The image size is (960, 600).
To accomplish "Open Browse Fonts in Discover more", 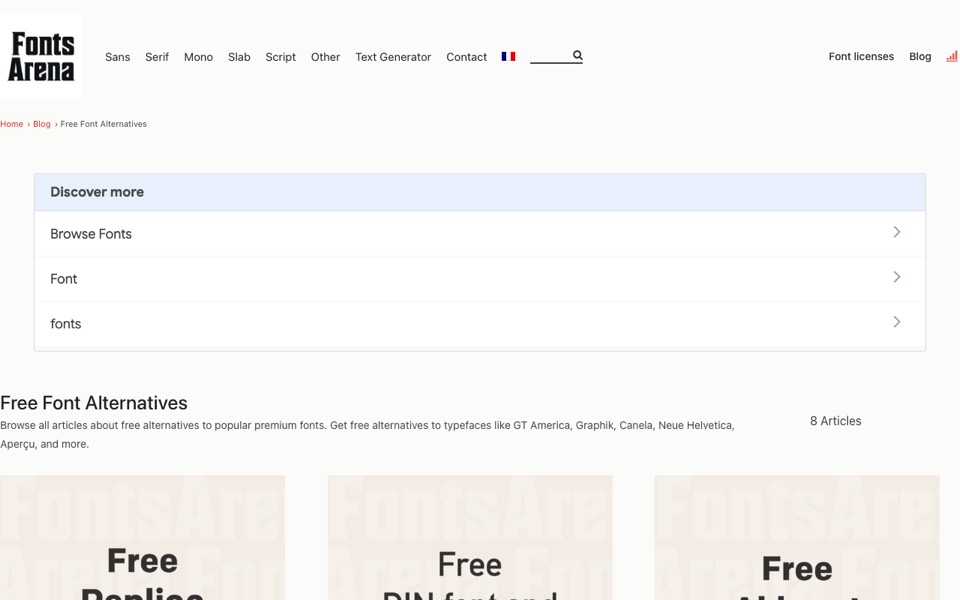I will coord(480,234).
